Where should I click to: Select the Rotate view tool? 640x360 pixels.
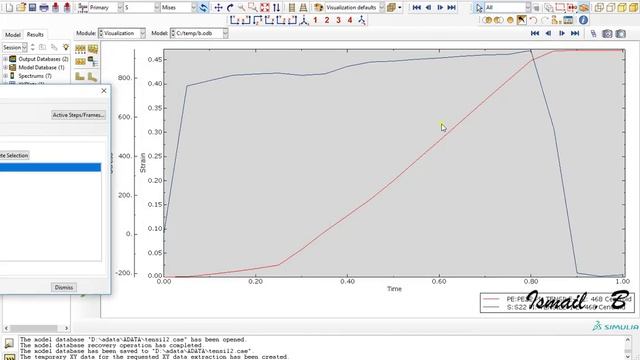click(230, 7)
